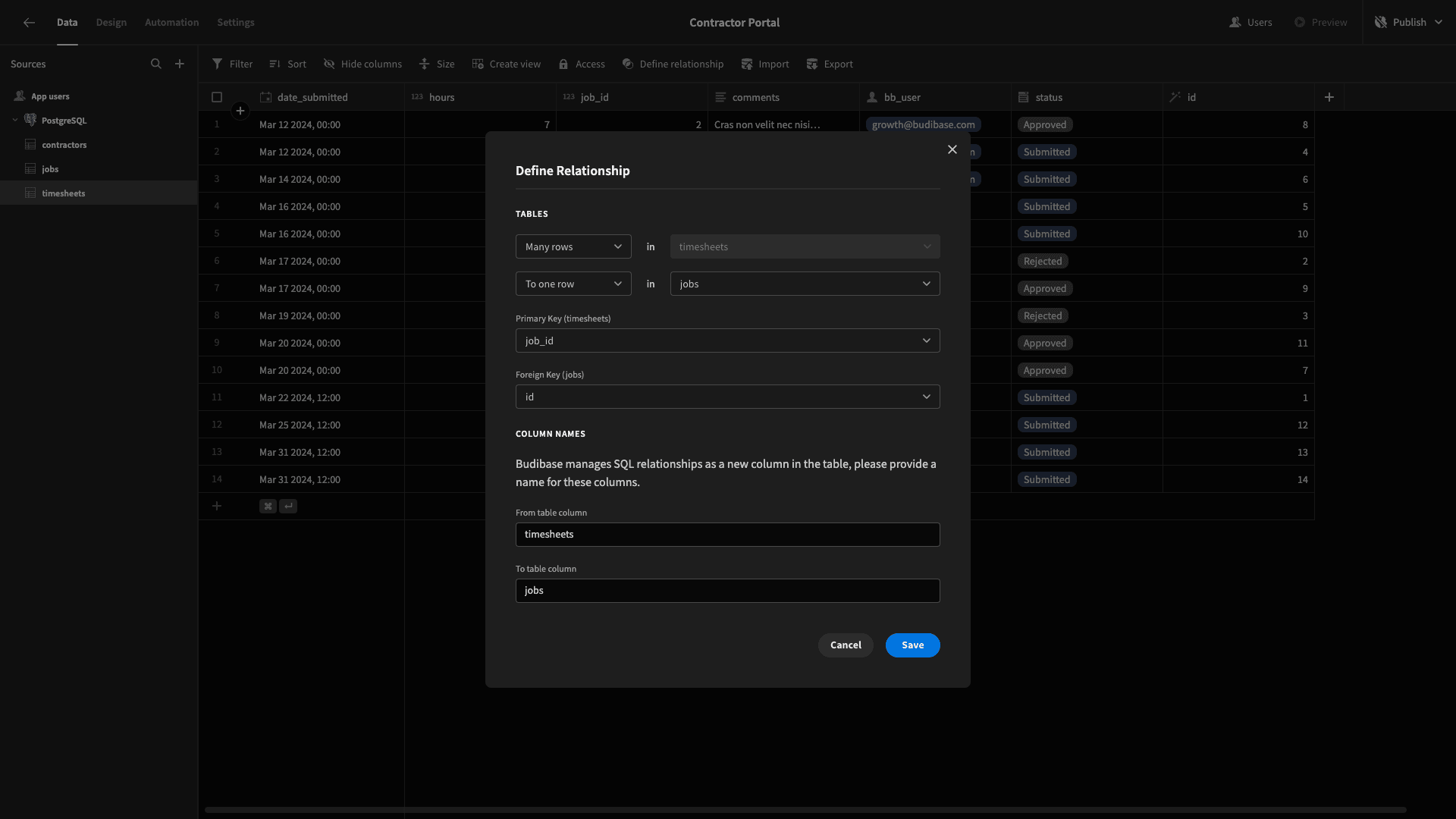
Task: Click the circular plus on header row
Action: (240, 111)
